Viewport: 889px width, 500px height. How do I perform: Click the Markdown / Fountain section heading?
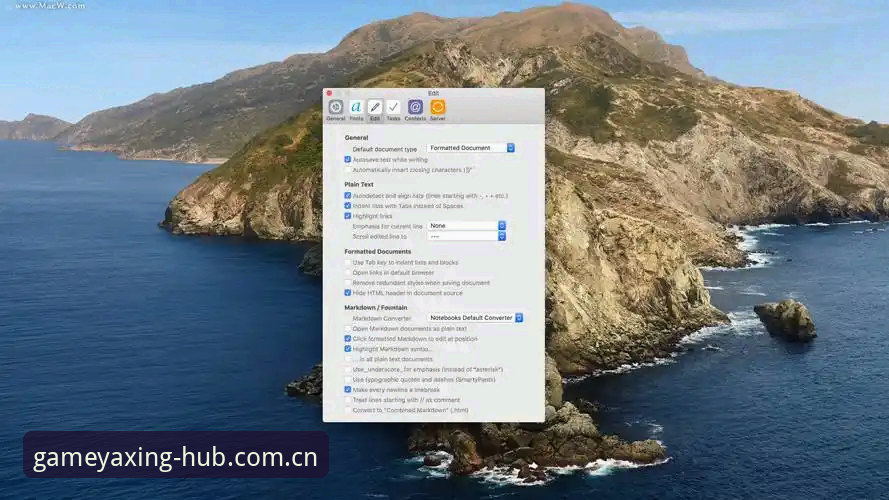pos(375,307)
